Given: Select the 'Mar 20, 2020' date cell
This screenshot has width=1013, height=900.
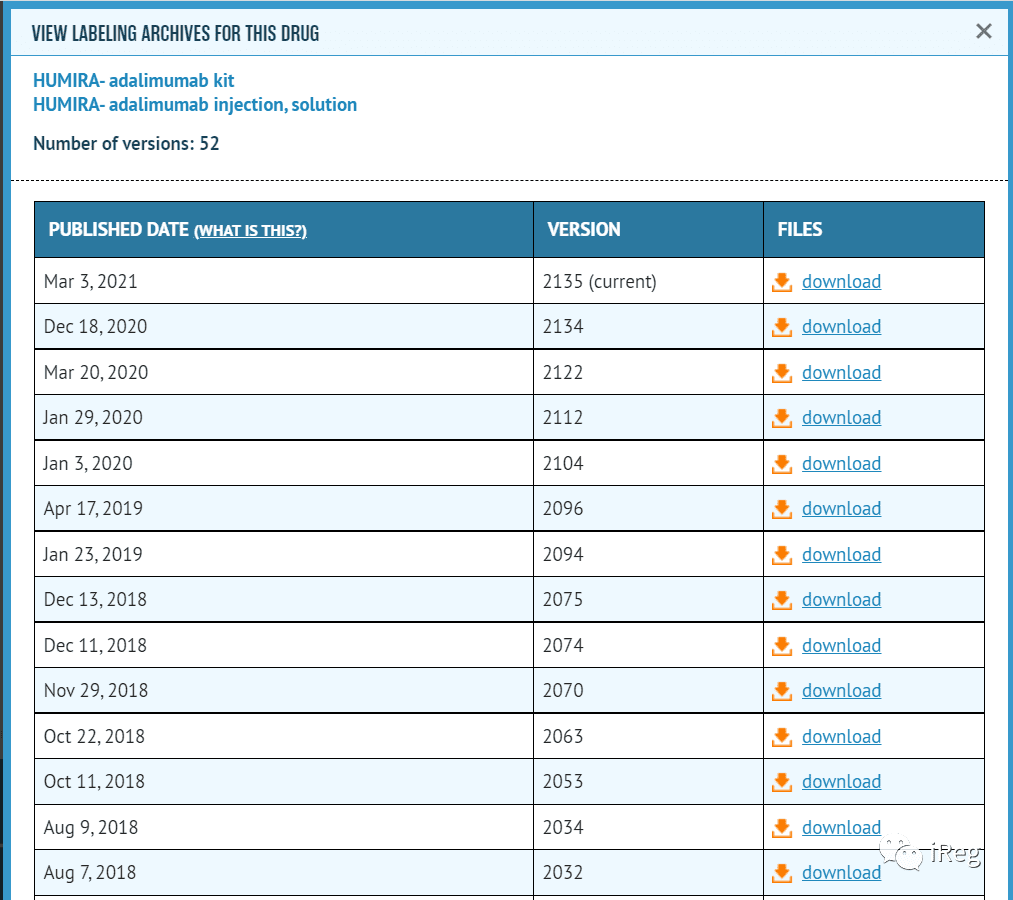Looking at the screenshot, I should pos(284,372).
